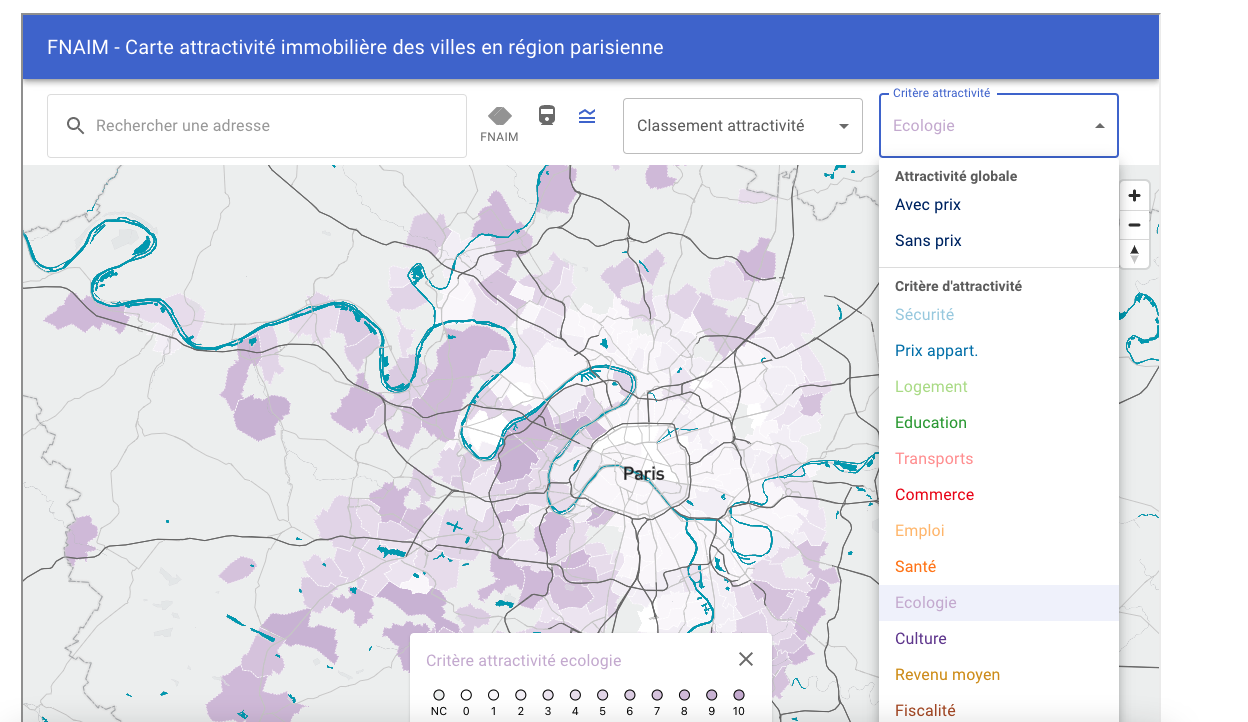Select the Revenu moyen option
The image size is (1248, 722).
pos(947,675)
